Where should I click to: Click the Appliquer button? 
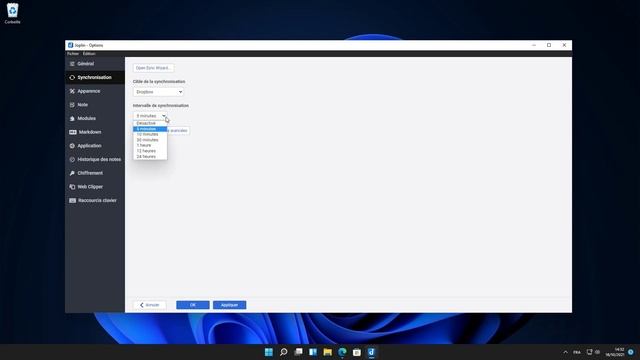click(229, 305)
